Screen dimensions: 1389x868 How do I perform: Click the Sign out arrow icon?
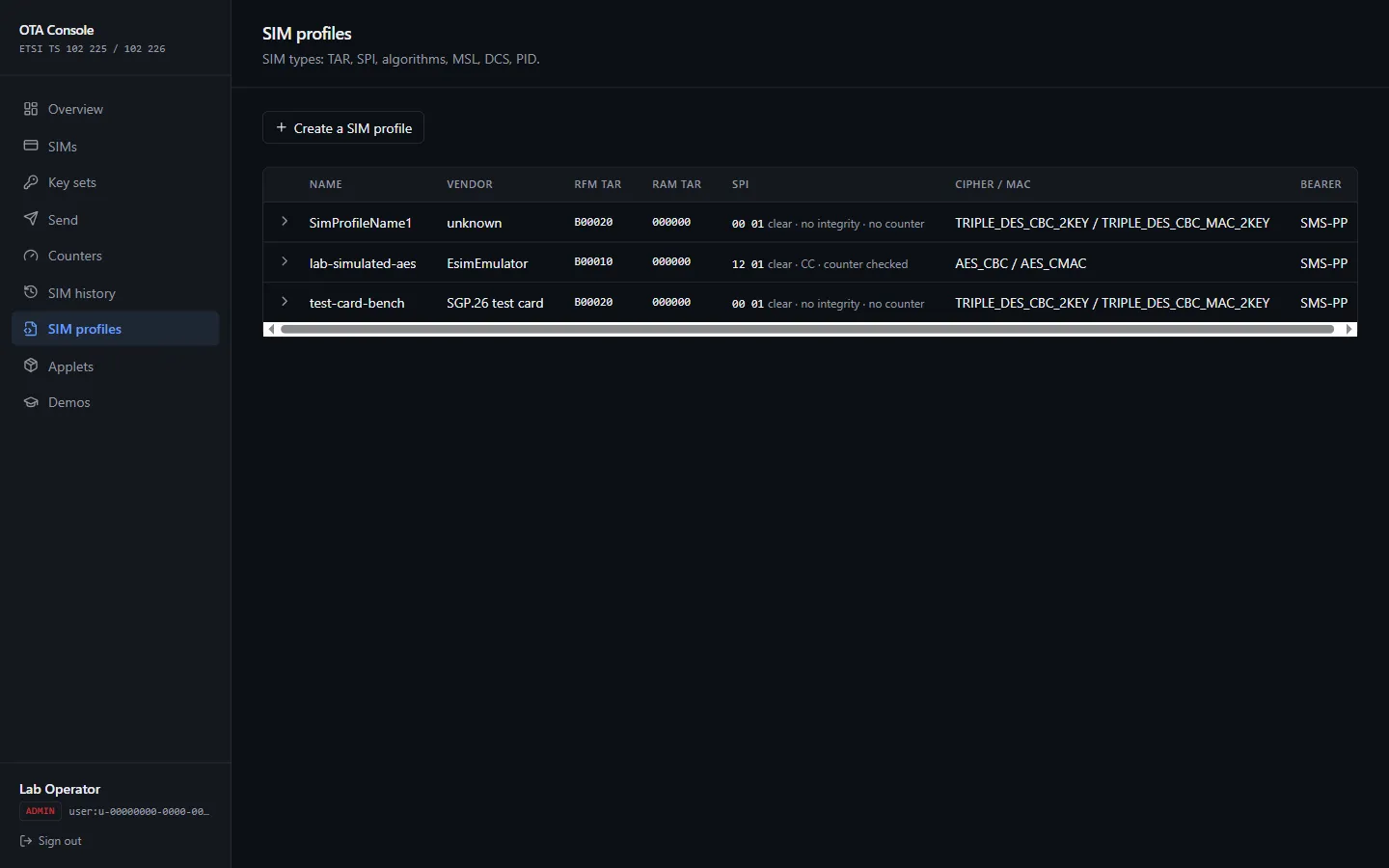click(x=26, y=841)
